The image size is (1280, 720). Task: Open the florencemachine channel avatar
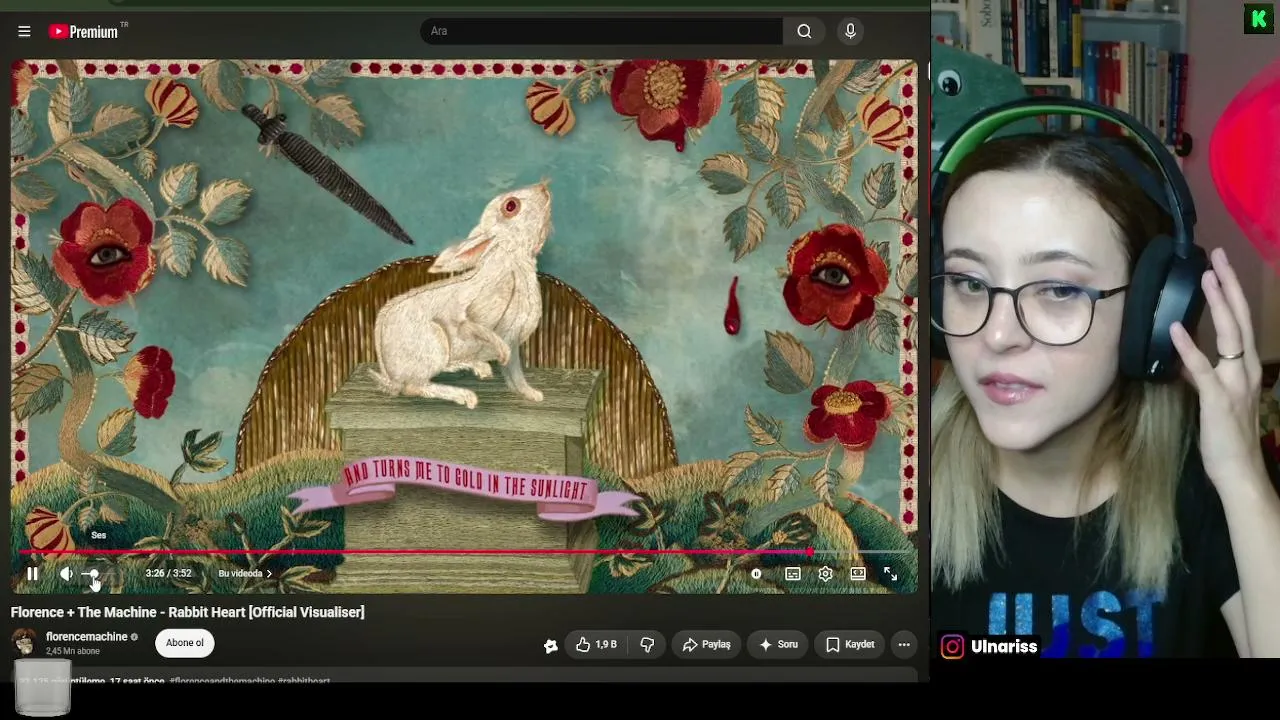24,643
